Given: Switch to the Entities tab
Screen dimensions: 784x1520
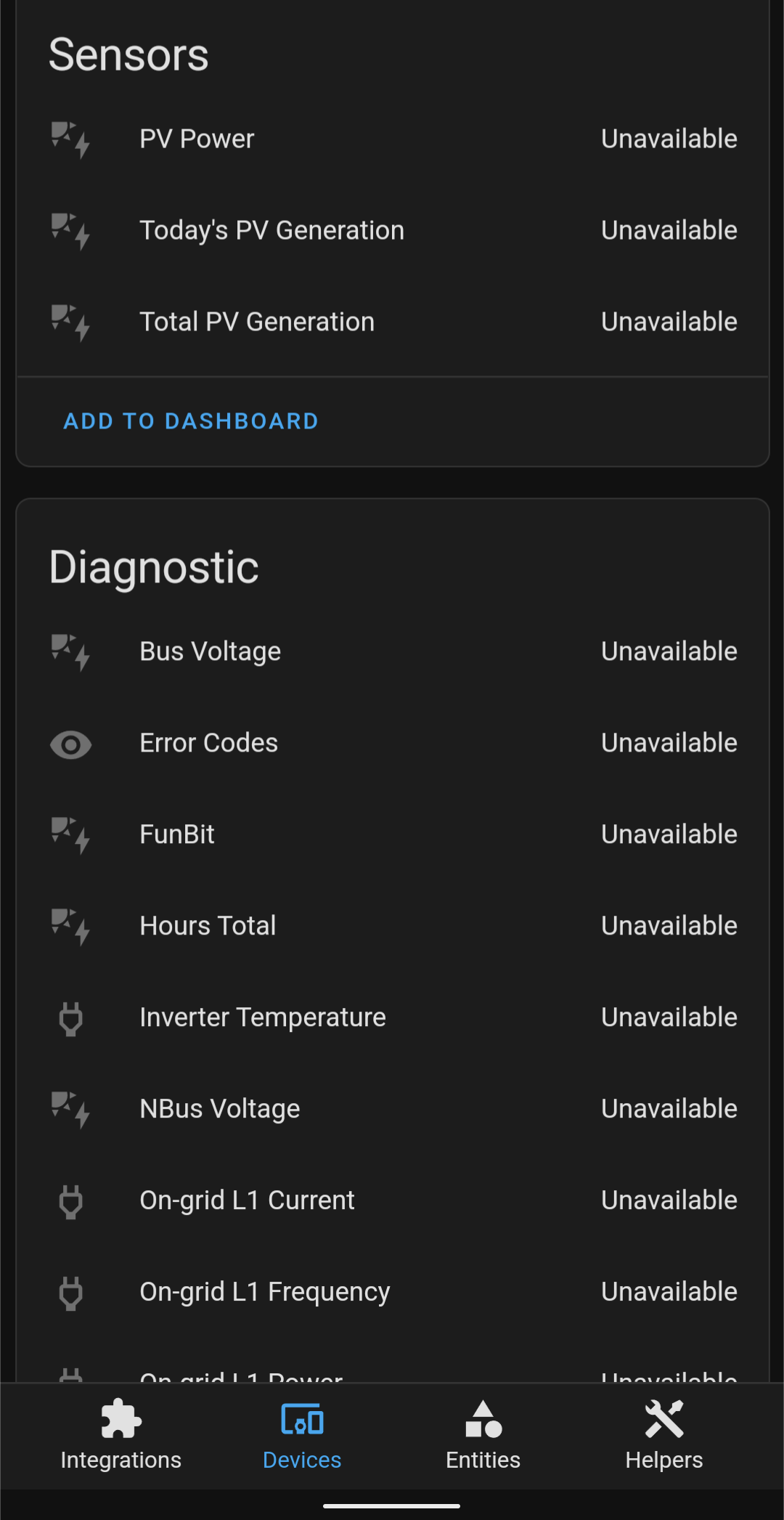Looking at the screenshot, I should (483, 1436).
